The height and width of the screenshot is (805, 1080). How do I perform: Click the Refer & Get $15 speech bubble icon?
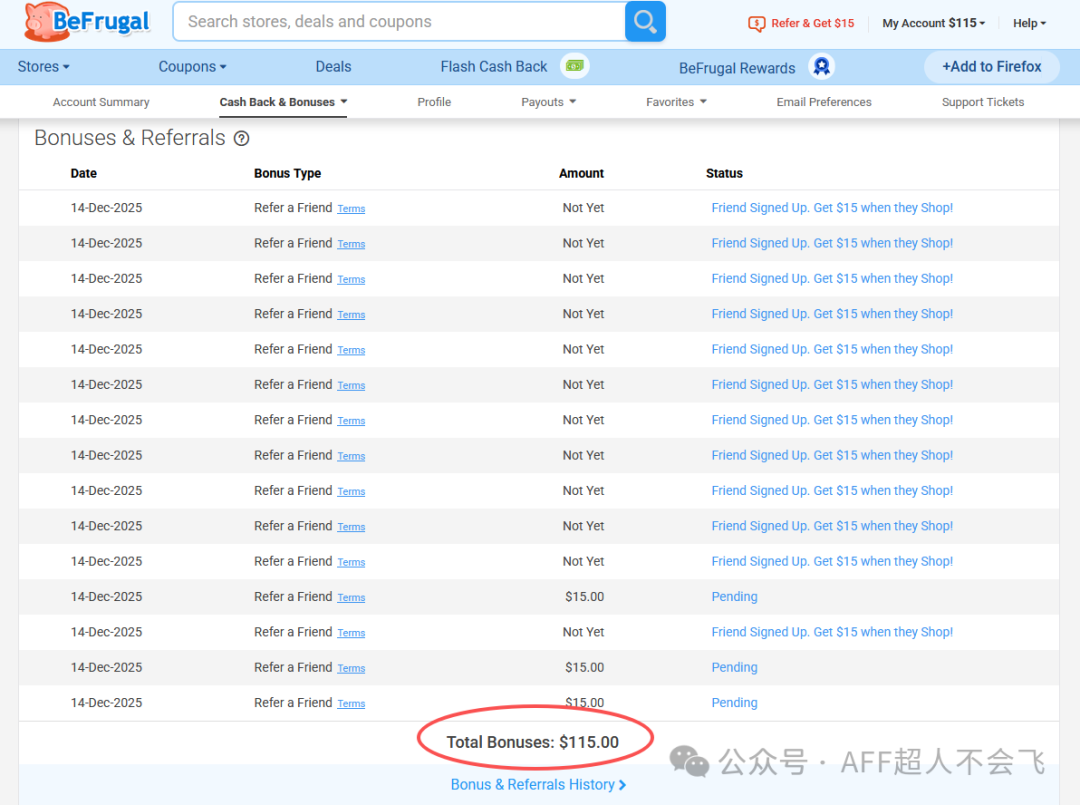(756, 23)
